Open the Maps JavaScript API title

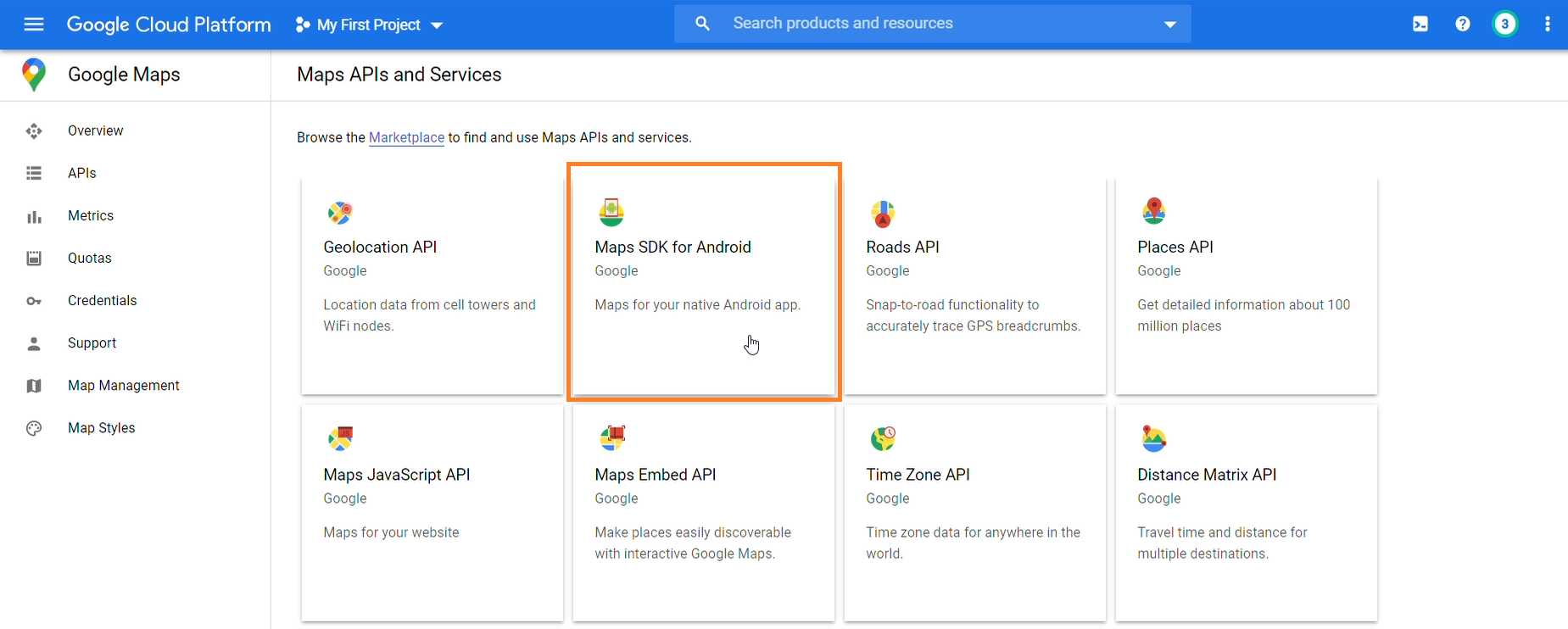click(396, 475)
